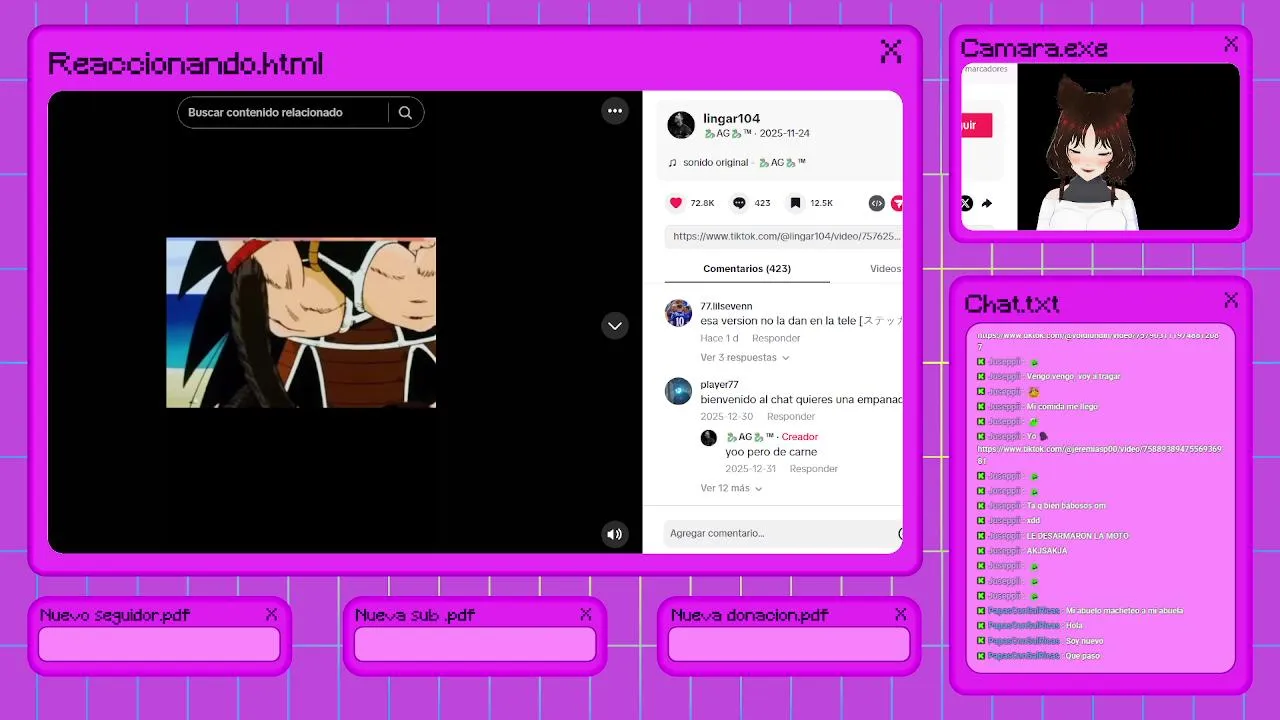Click the Nueva donacion.pdf alert box
Screen dimensions: 1280x720
click(789, 645)
